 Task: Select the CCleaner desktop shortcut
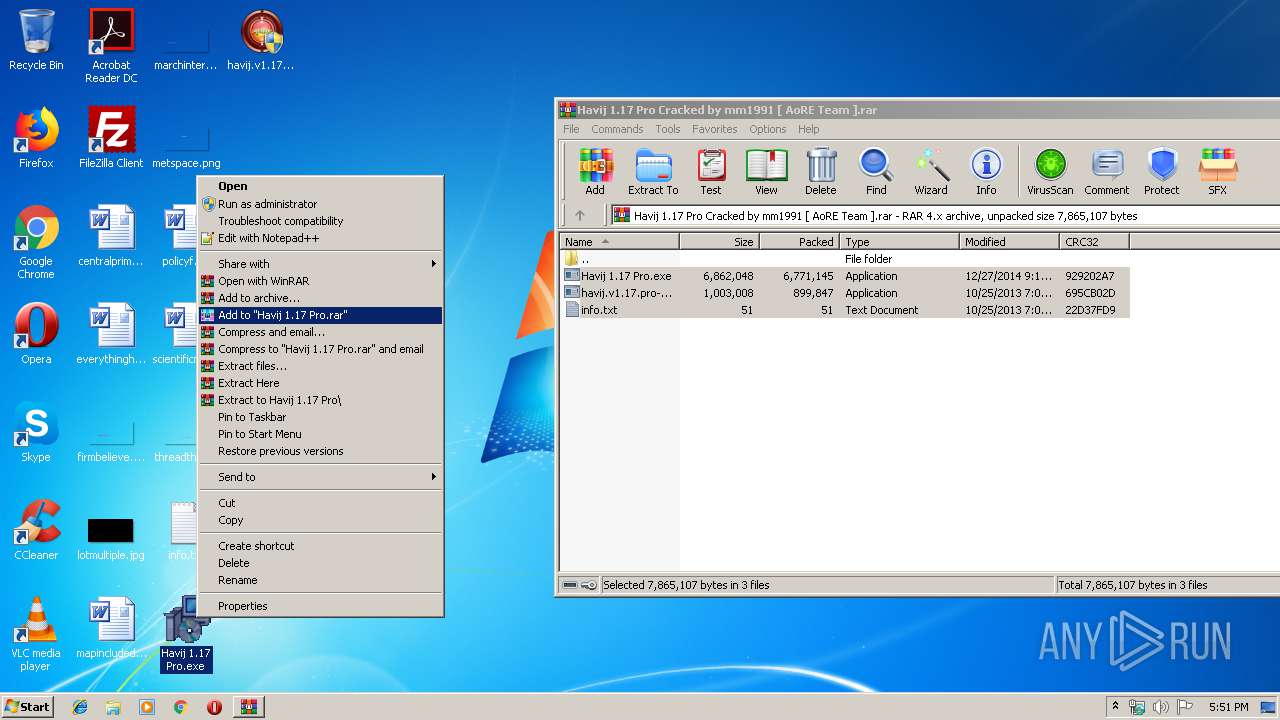[x=36, y=530]
